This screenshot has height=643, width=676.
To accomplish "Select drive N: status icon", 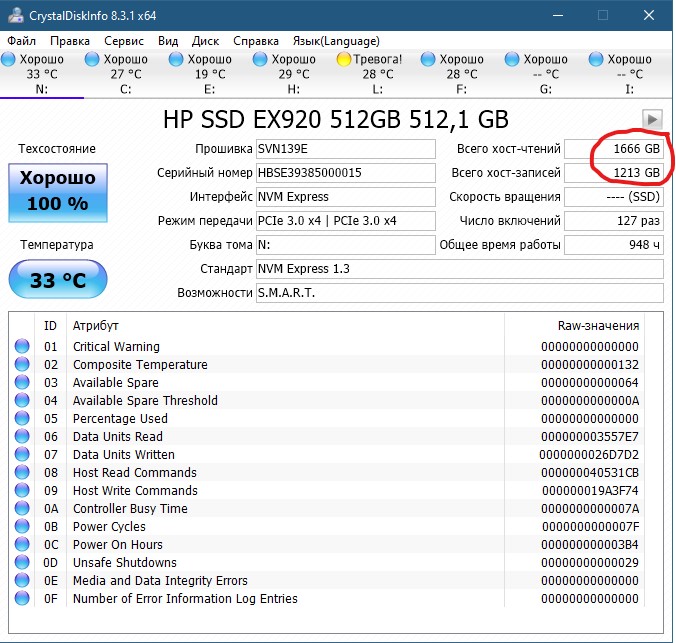I will [x=10, y=60].
